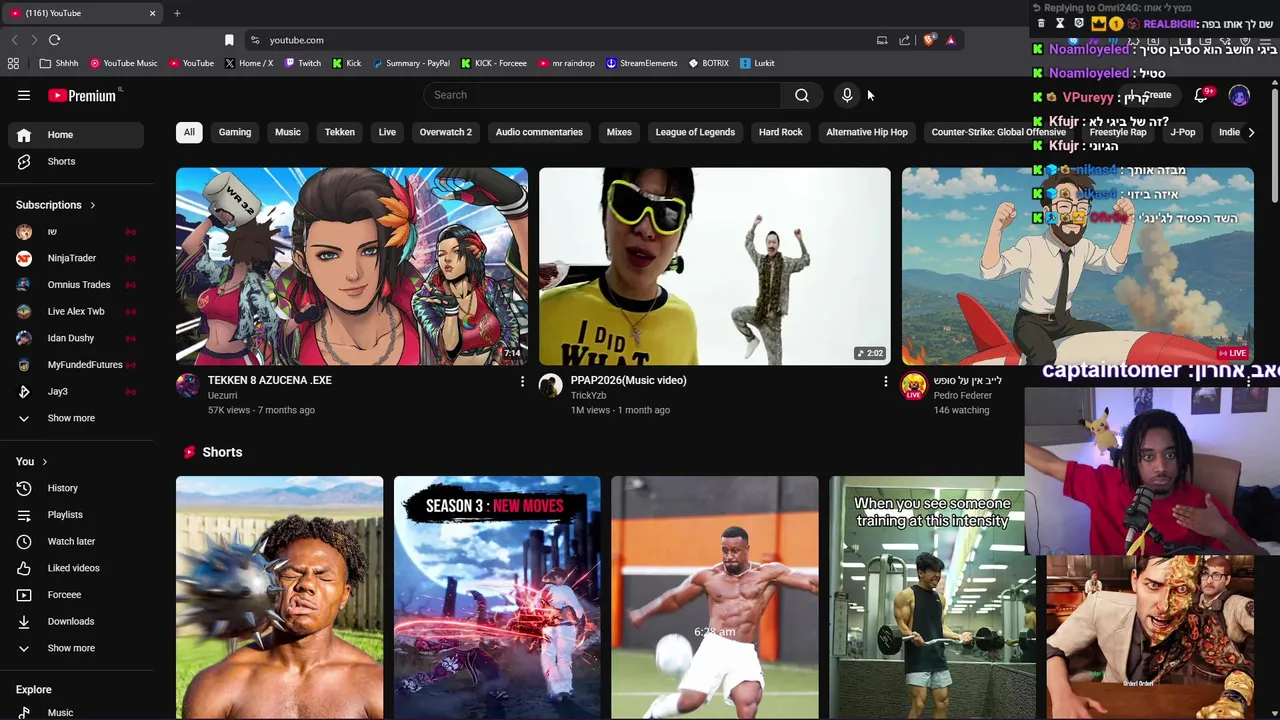1280x720 pixels.
Task: Expand the You section chevron
Action: pos(44,462)
